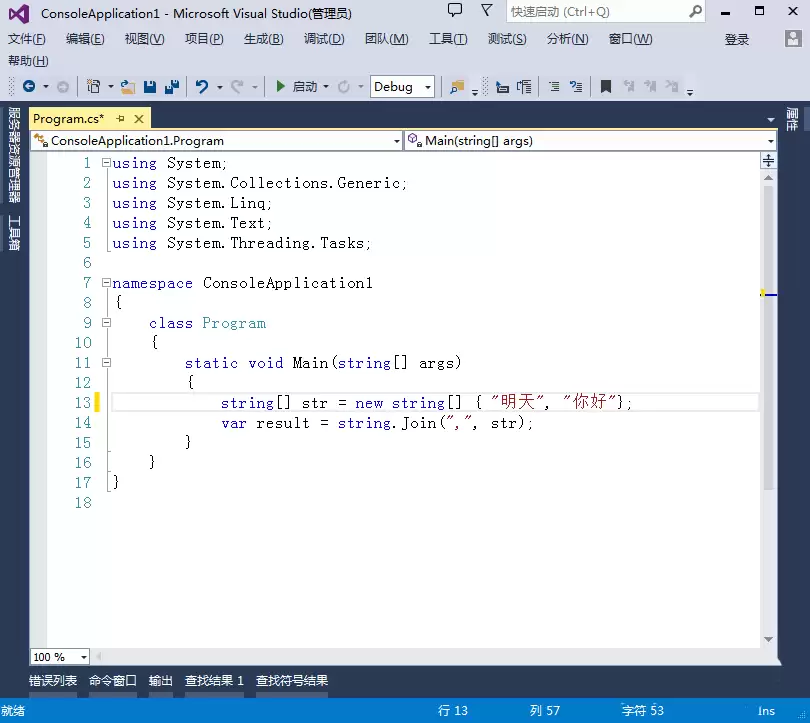
Task: Click the Save icon in the toolbar
Action: tap(148, 87)
